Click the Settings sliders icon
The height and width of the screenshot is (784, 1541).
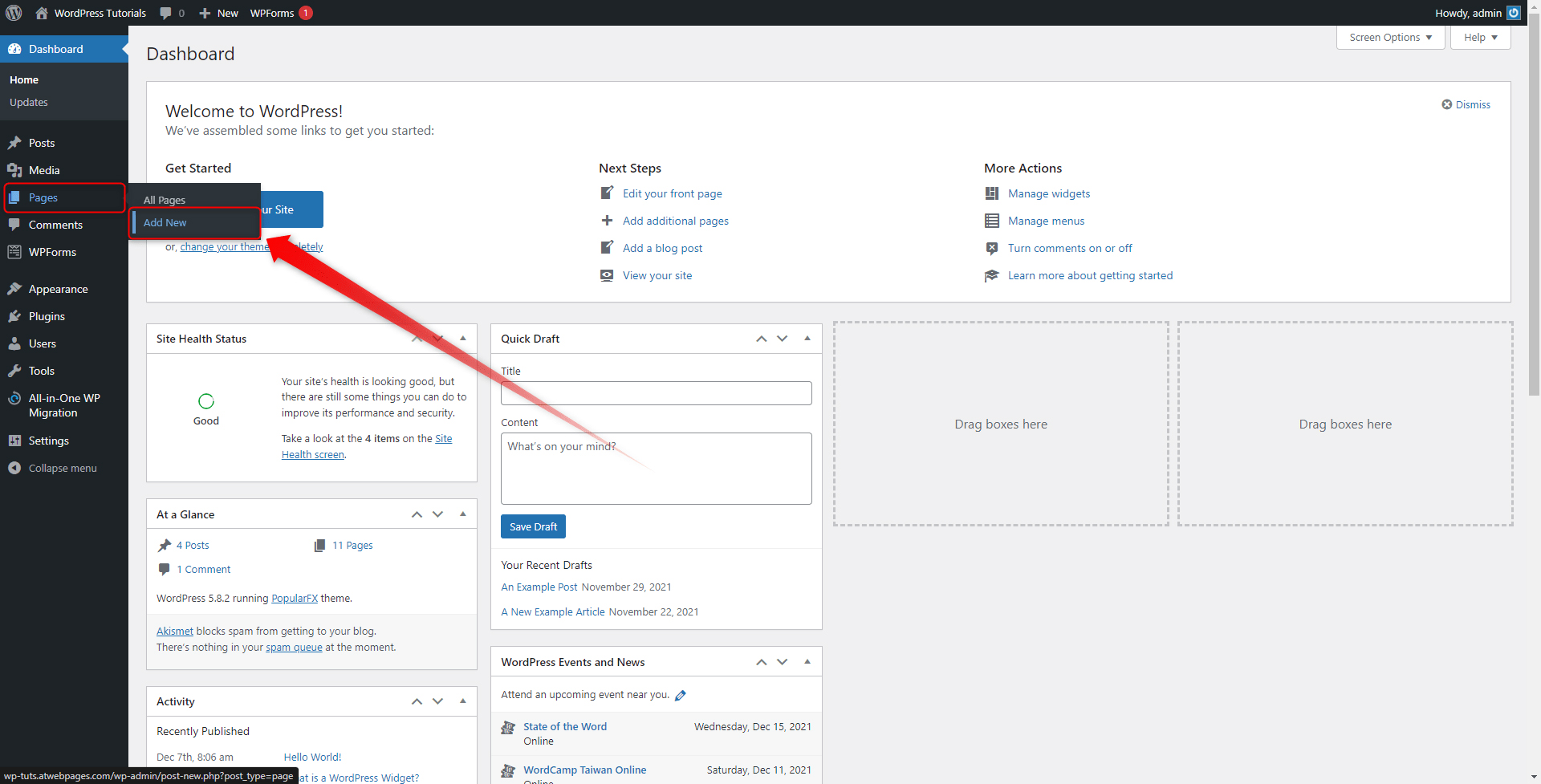(14, 441)
